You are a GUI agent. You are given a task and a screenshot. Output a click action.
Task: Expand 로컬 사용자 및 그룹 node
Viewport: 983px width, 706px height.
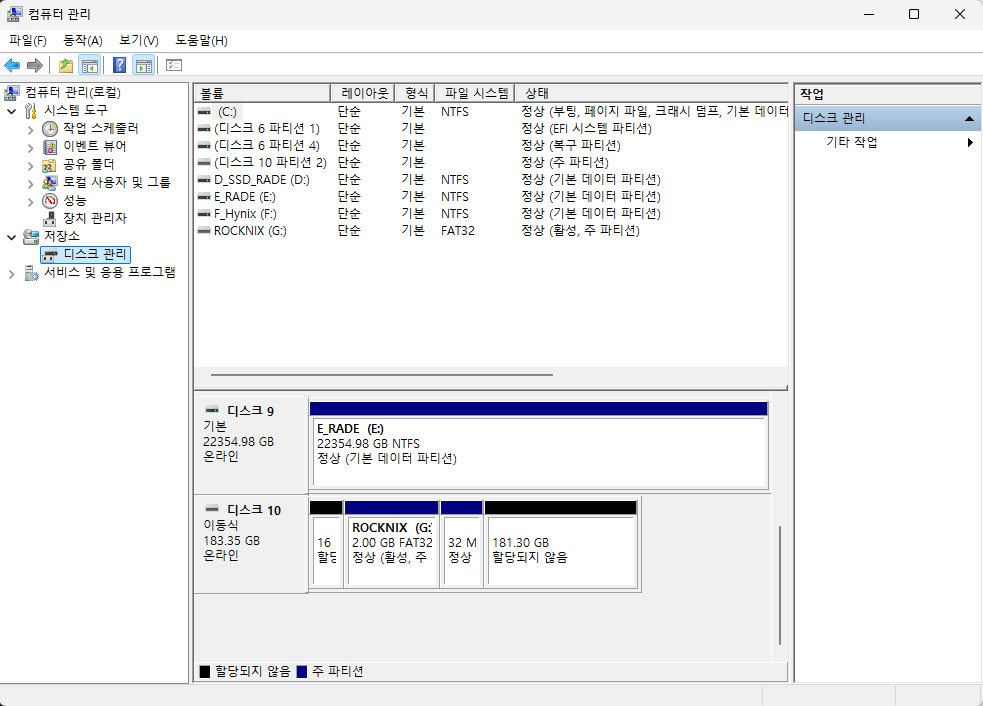(x=30, y=184)
